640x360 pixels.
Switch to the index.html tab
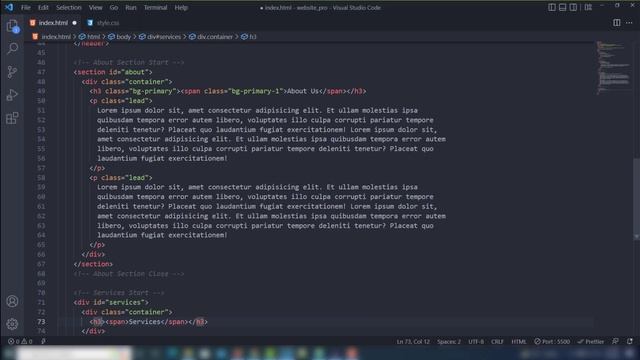[53, 23]
